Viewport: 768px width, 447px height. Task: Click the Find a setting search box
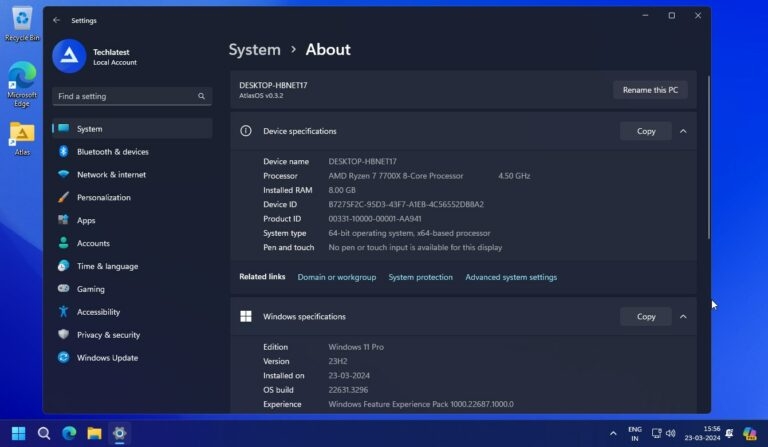tap(132, 96)
